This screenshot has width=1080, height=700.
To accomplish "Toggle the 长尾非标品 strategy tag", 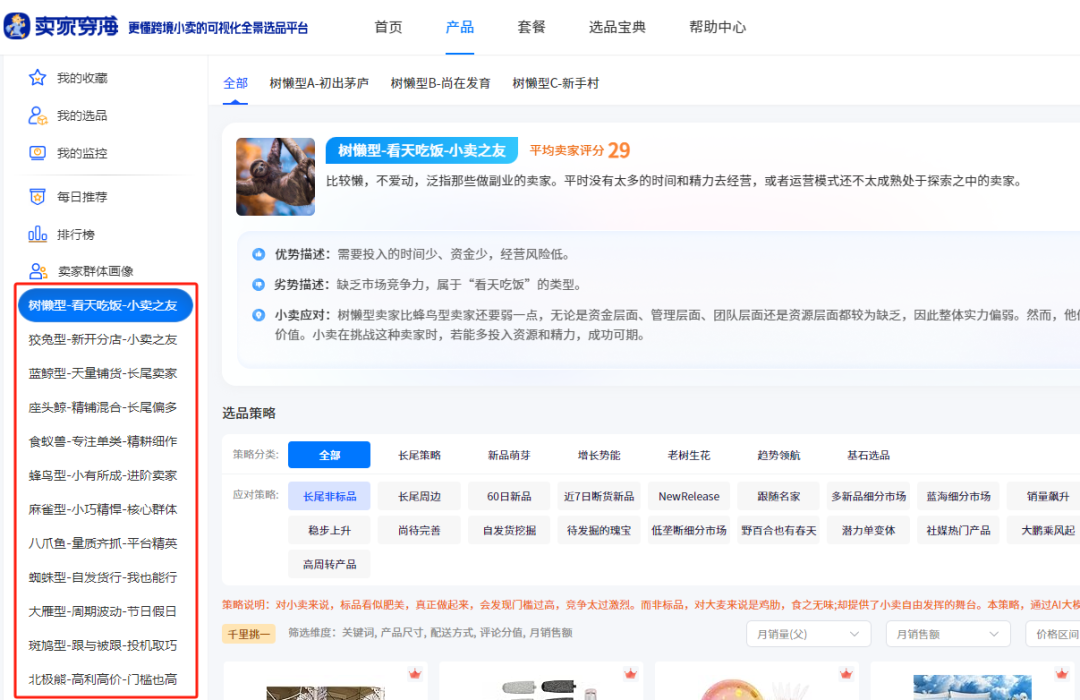I will tap(329, 496).
